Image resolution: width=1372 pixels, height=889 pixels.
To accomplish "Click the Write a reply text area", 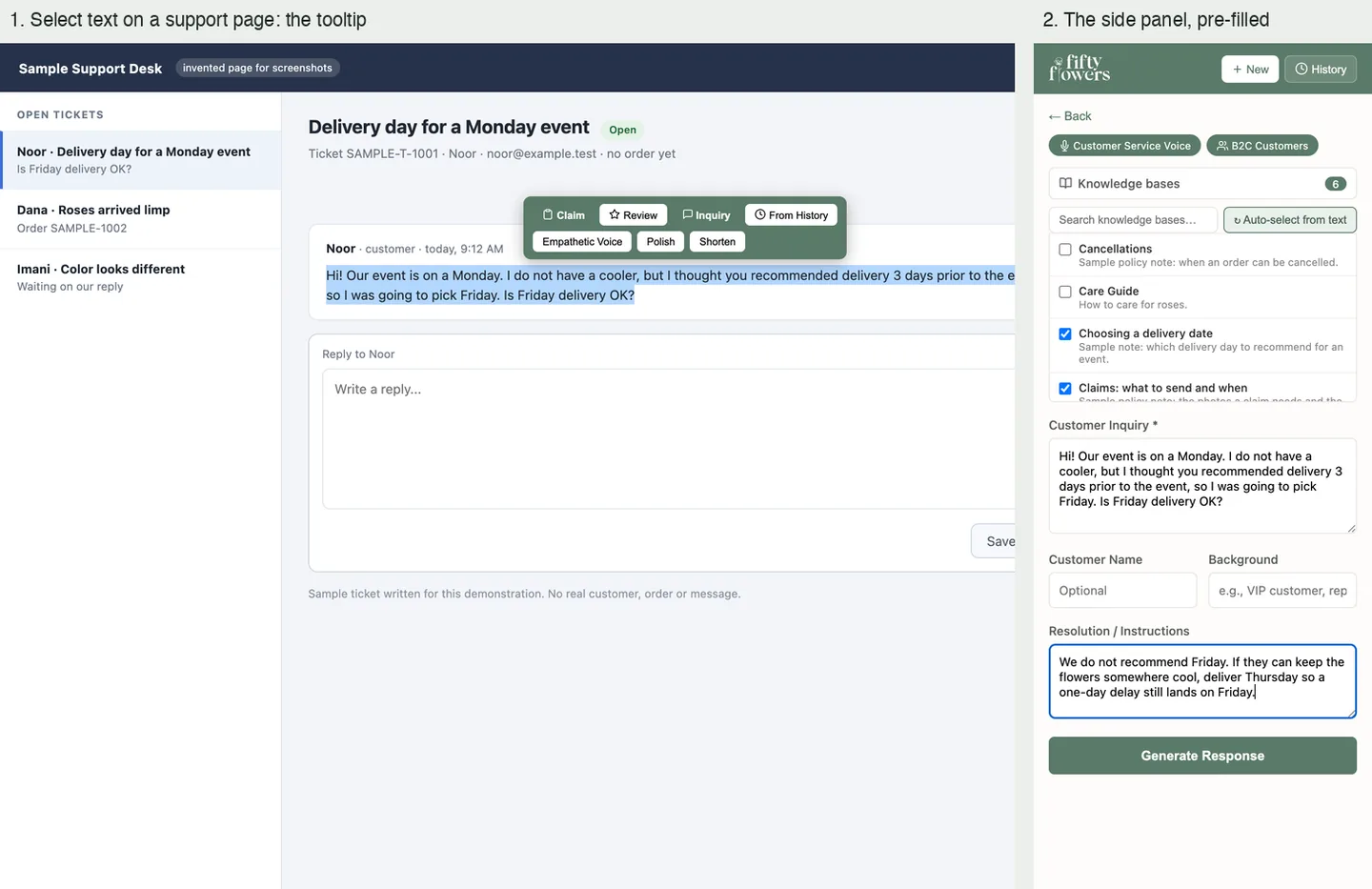I will [669, 439].
